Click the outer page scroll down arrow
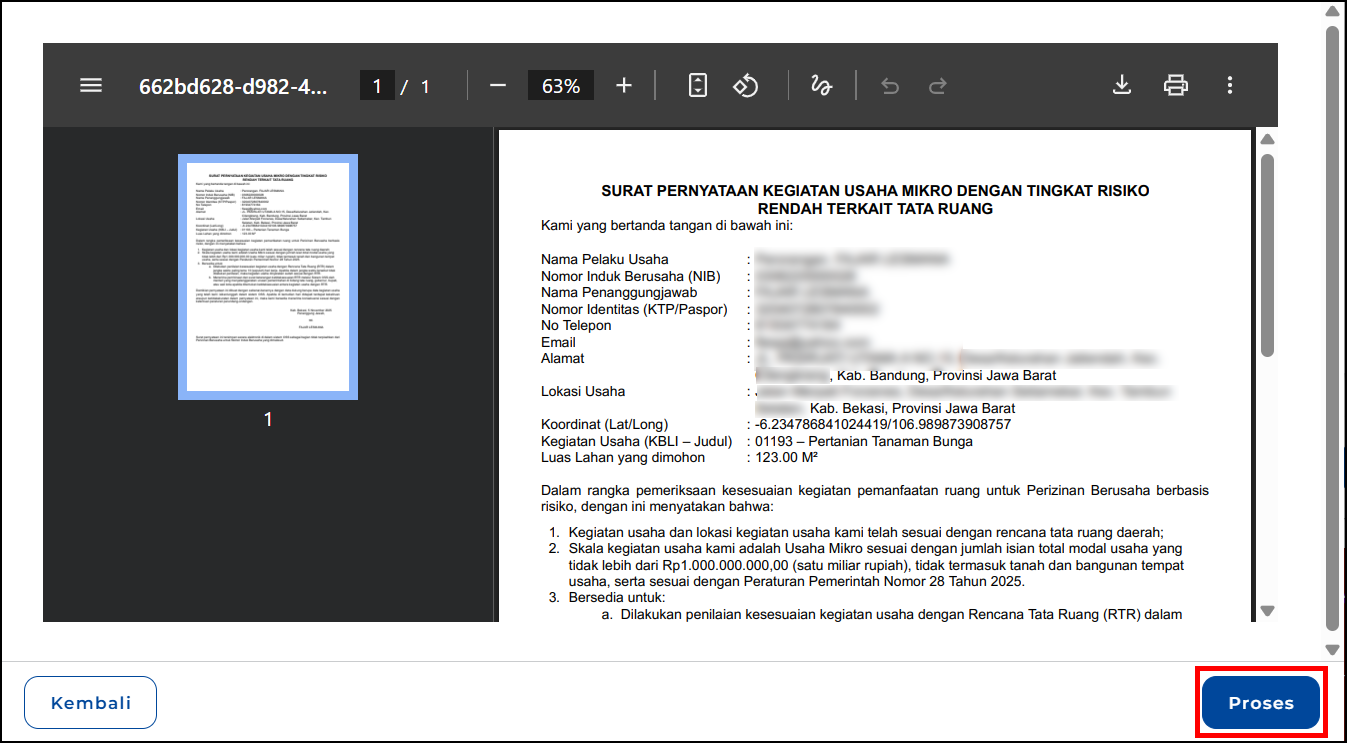This screenshot has width=1347, height=743. [x=1332, y=649]
